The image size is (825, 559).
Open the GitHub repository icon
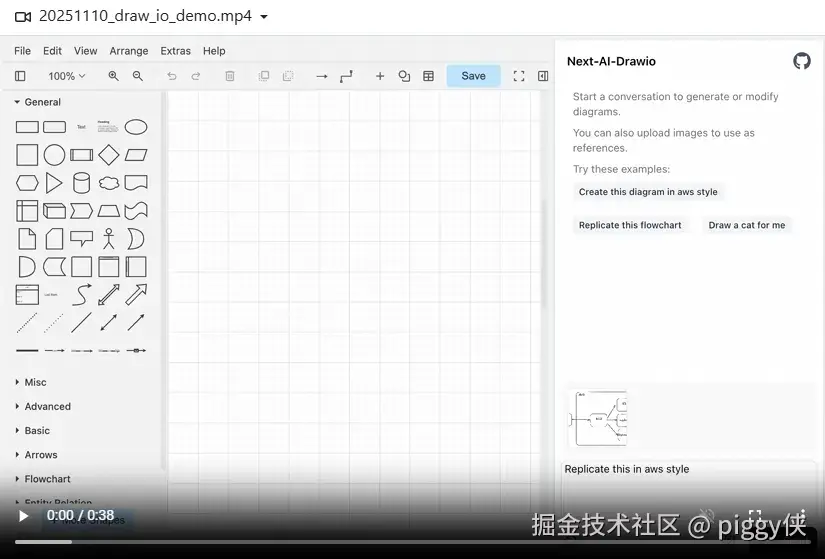(802, 61)
